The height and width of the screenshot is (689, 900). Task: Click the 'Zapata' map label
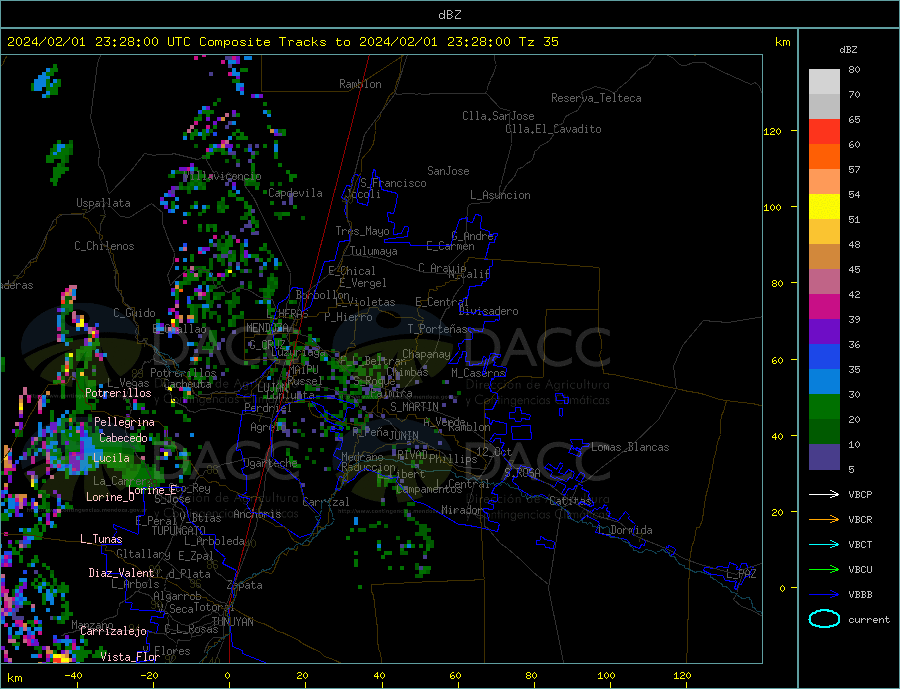245,586
